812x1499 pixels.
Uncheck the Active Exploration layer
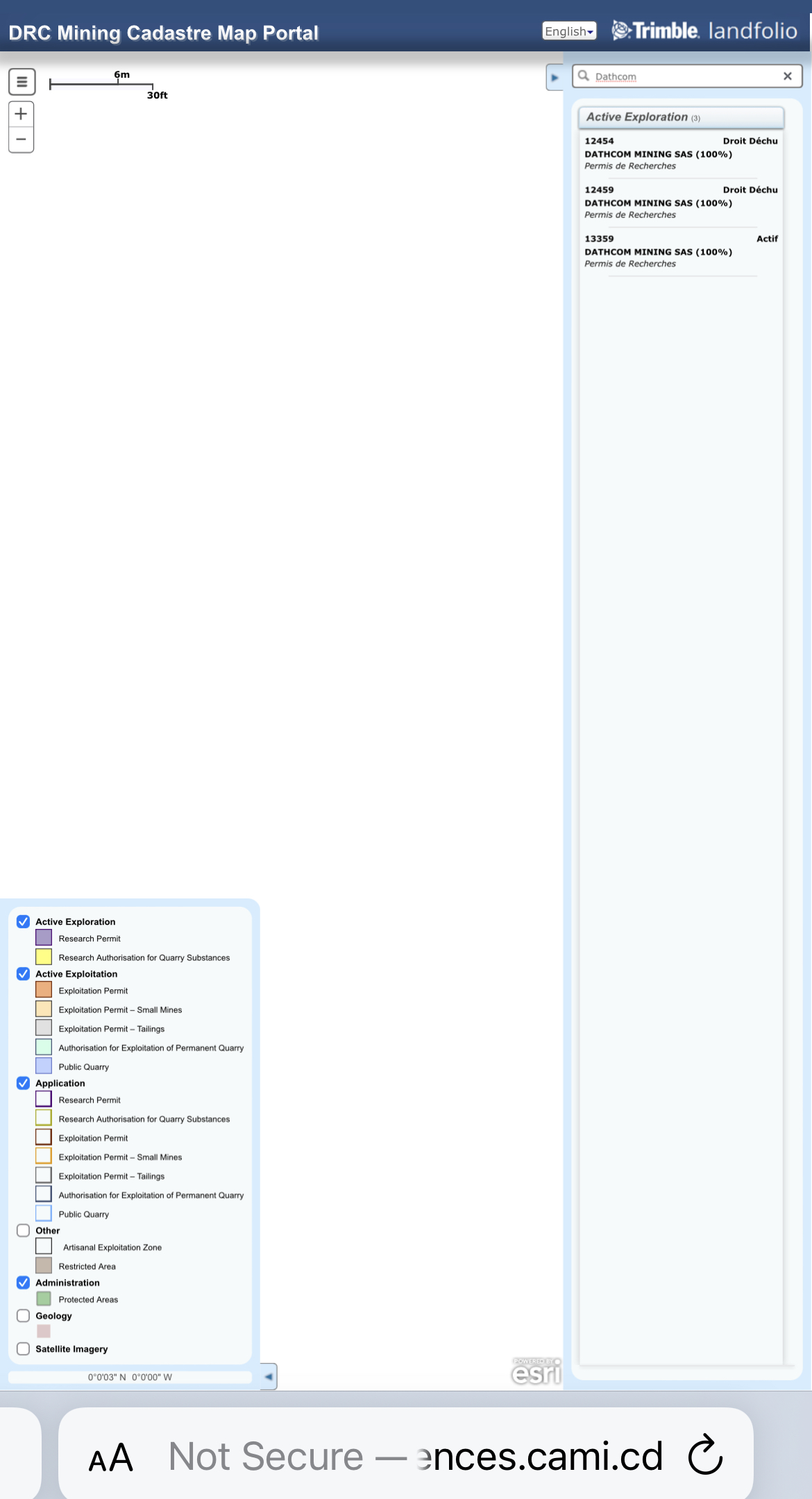click(x=24, y=921)
